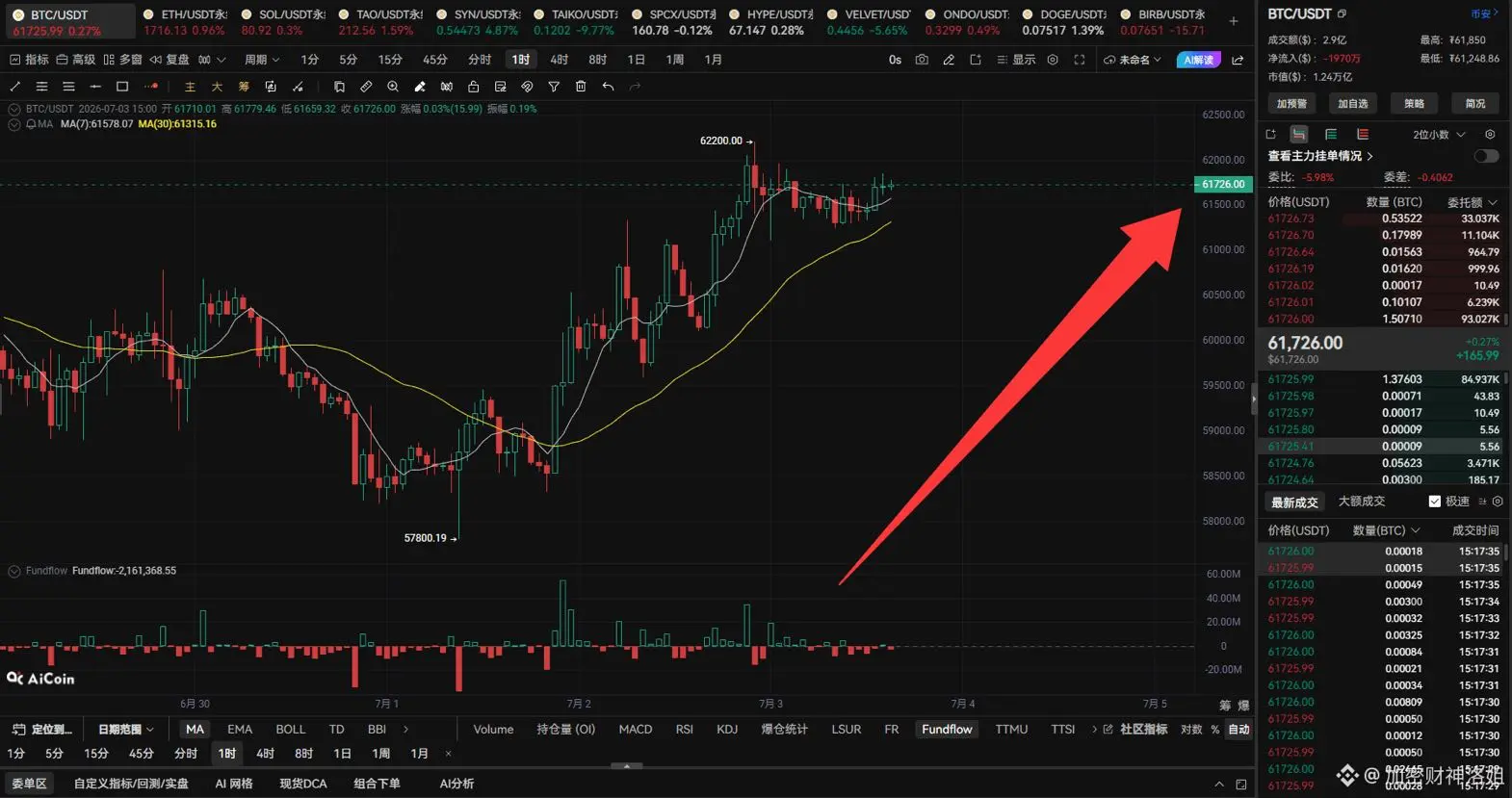Image resolution: width=1512 pixels, height=798 pixels.
Task: Lock drawings with the padlock icon
Action: 473,87
